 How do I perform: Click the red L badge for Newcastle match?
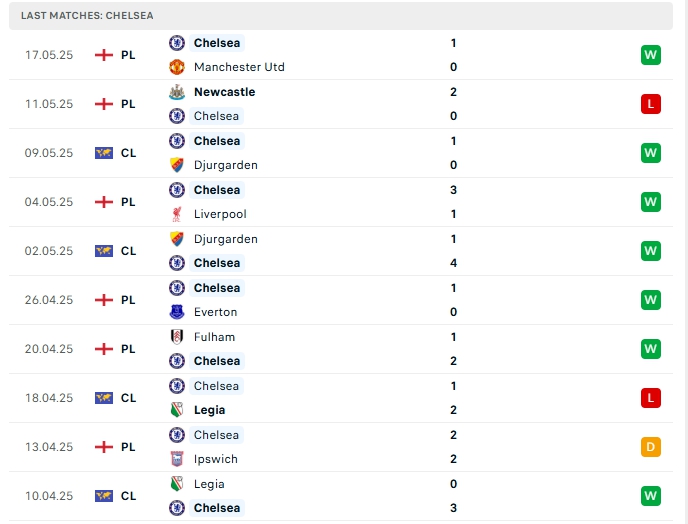point(651,104)
